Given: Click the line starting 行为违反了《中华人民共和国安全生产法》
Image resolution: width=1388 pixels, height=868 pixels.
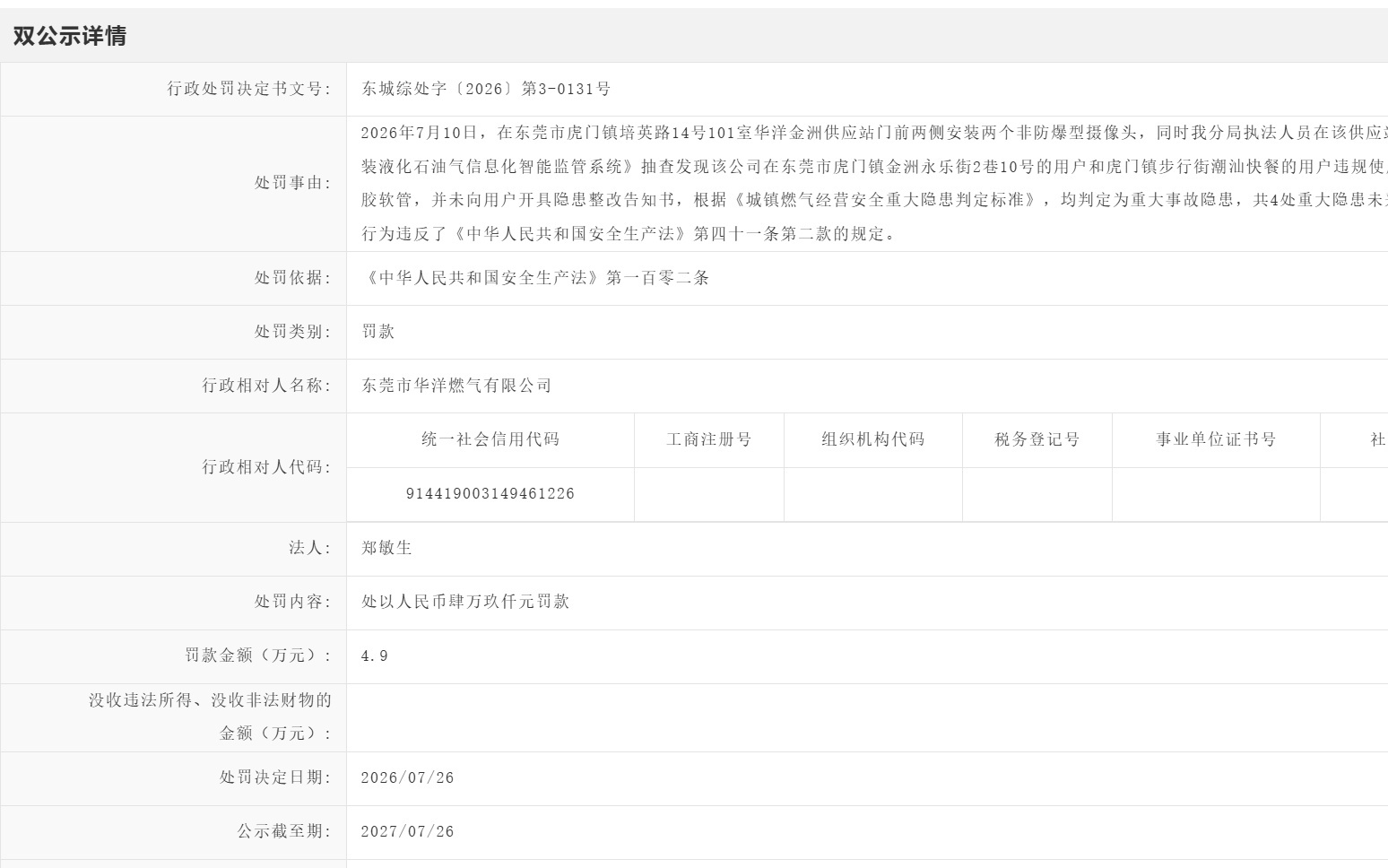Looking at the screenshot, I should tap(629, 235).
